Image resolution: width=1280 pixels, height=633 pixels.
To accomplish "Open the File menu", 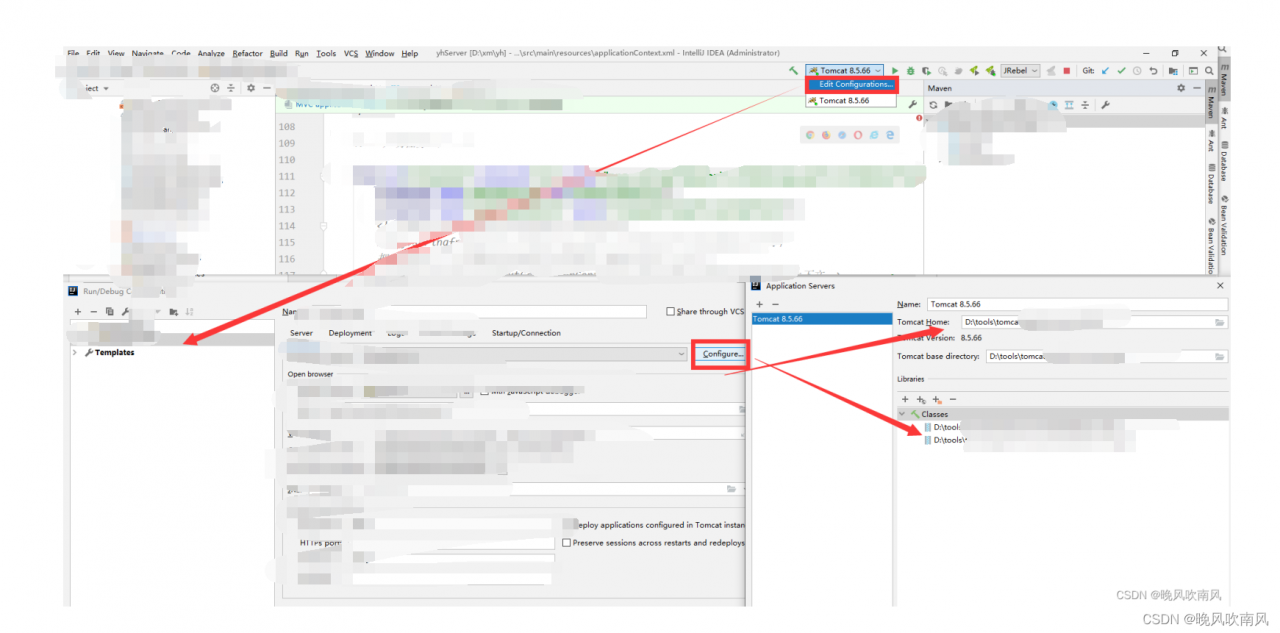I will [73, 53].
